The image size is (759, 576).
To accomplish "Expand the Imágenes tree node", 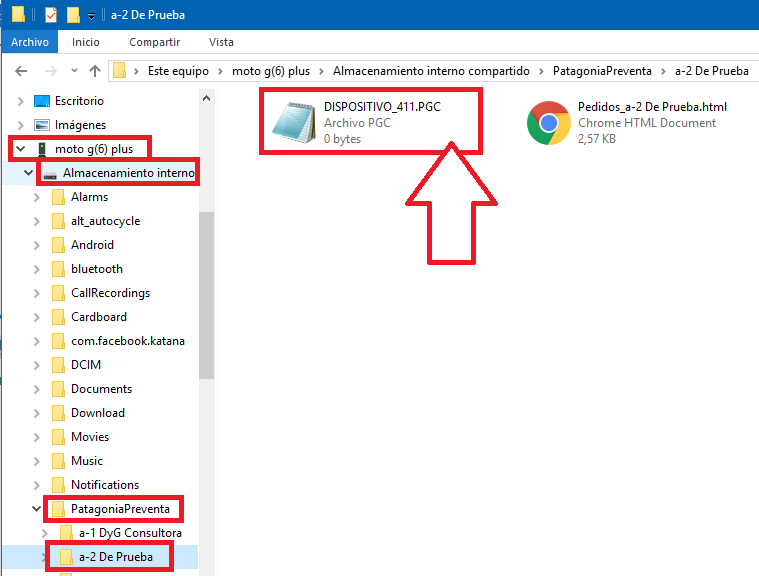I will (x=20, y=125).
